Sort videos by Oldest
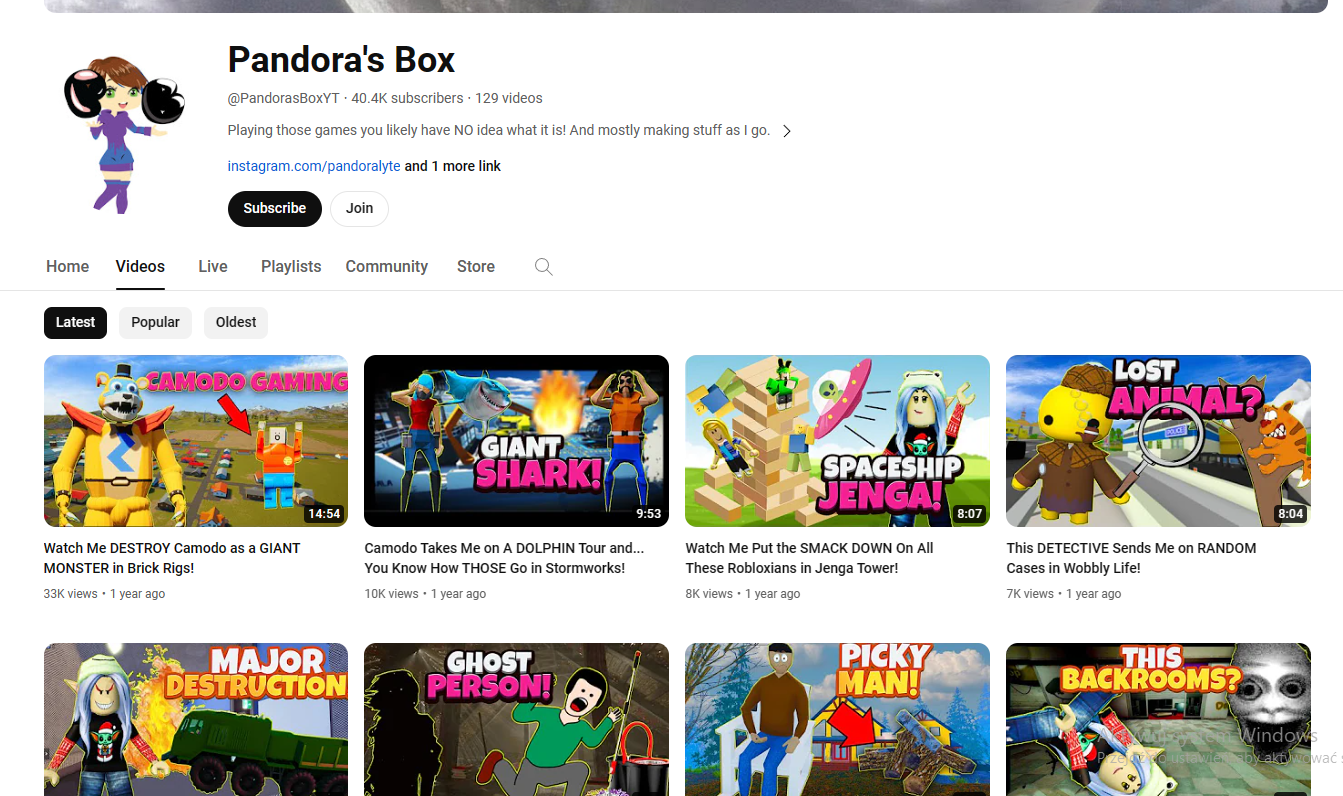 click(236, 322)
